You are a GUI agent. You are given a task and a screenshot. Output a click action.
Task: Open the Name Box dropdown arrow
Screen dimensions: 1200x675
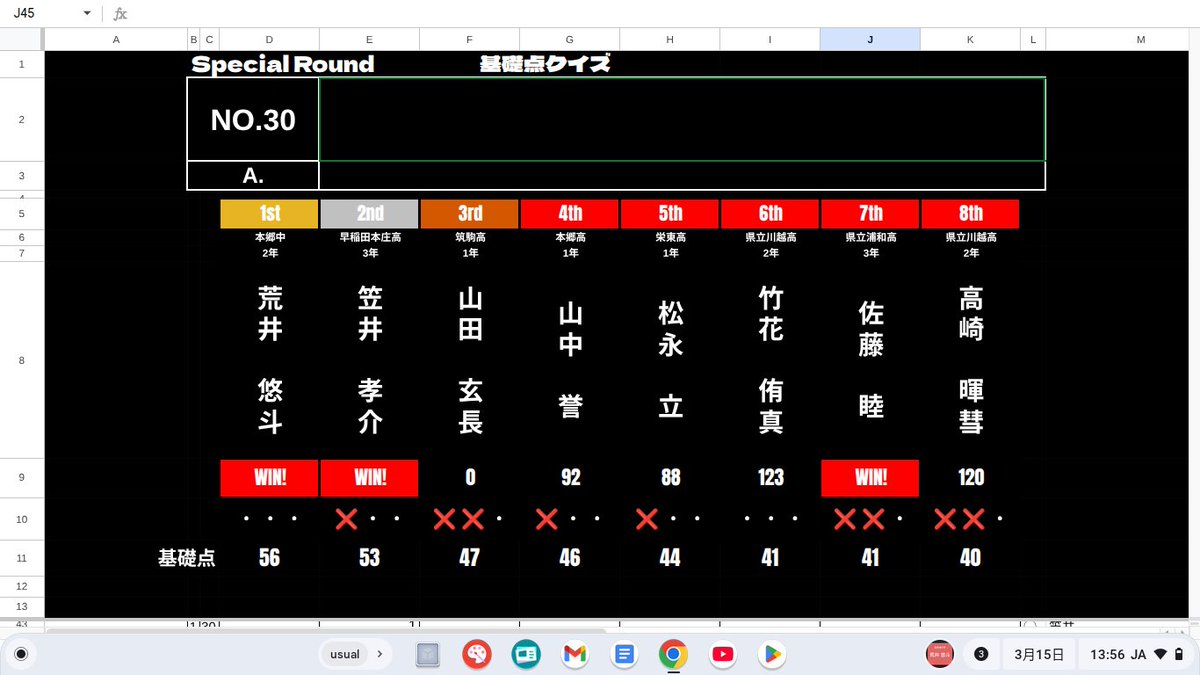87,14
